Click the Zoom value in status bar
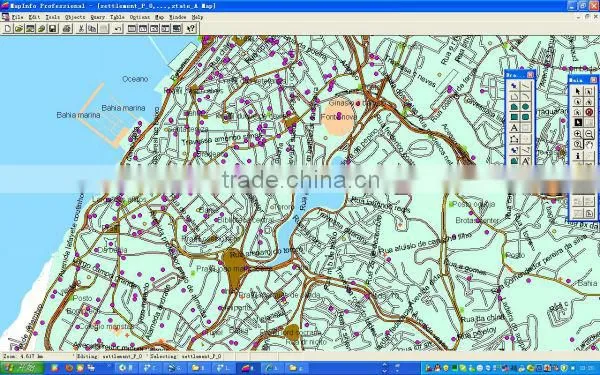Screen dimensions: 600x375 [22, 356]
